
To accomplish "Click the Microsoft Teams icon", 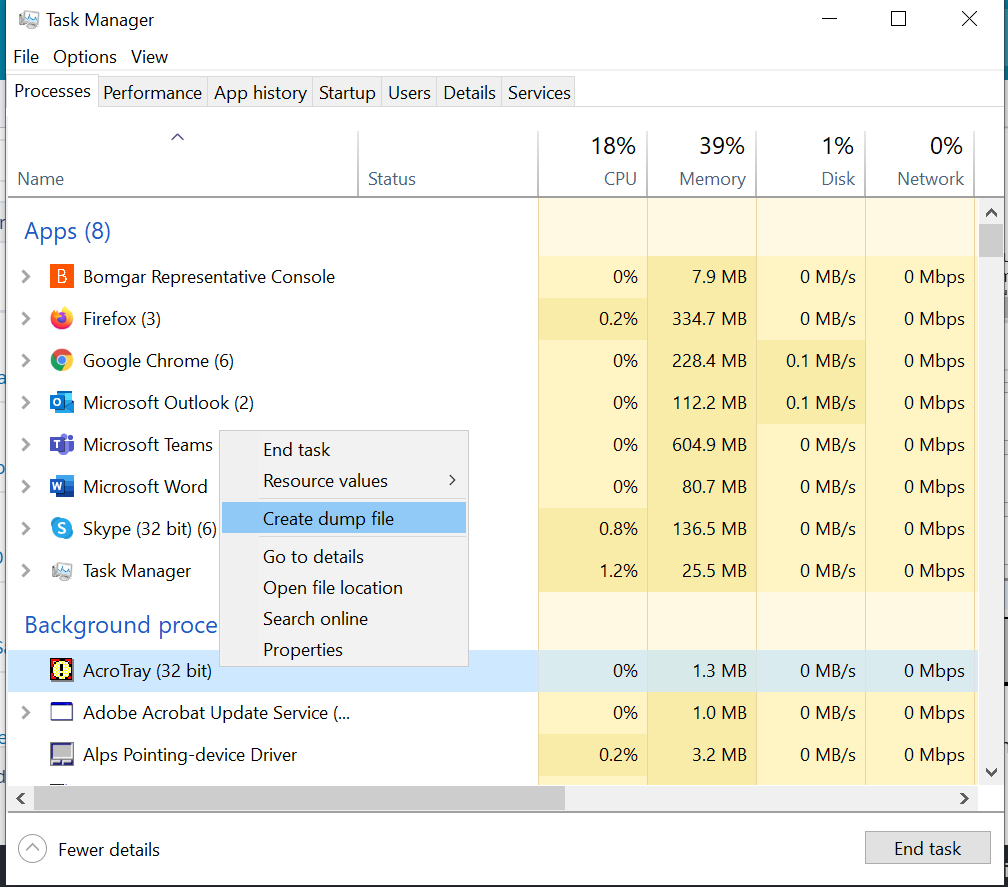I will 62,445.
